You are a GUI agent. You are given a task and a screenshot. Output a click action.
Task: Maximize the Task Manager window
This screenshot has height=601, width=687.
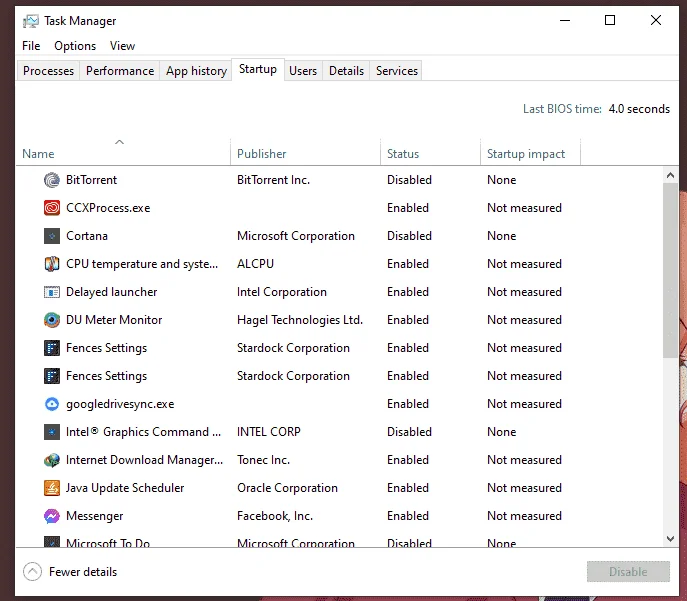click(x=610, y=21)
